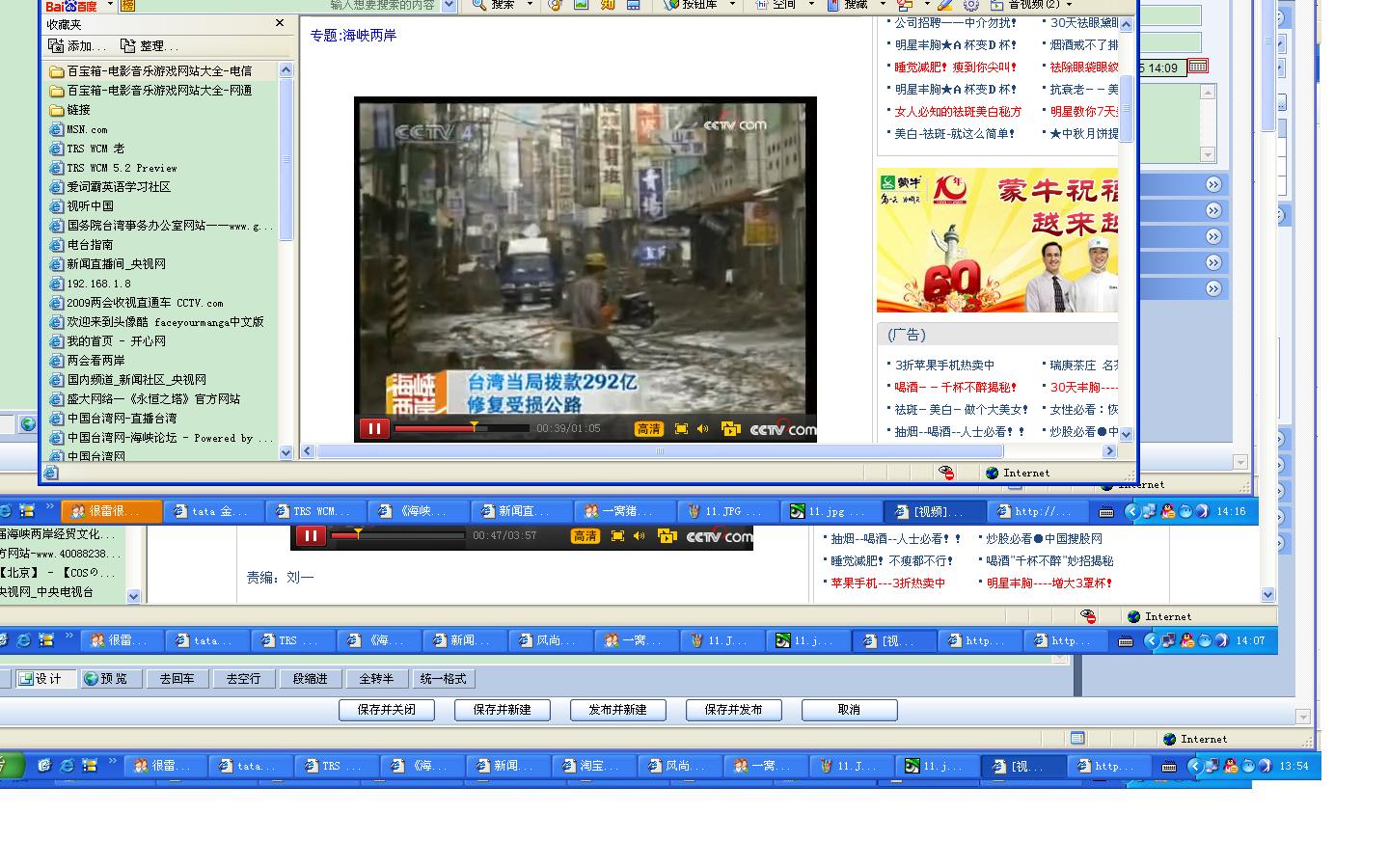Toggle 高清 button in the lower video player
The image size is (1389, 868).
pos(585,536)
